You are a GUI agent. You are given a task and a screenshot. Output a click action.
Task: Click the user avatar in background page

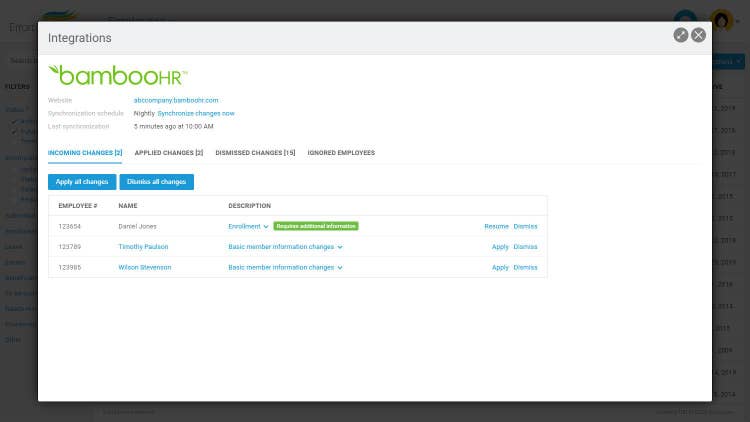721,20
